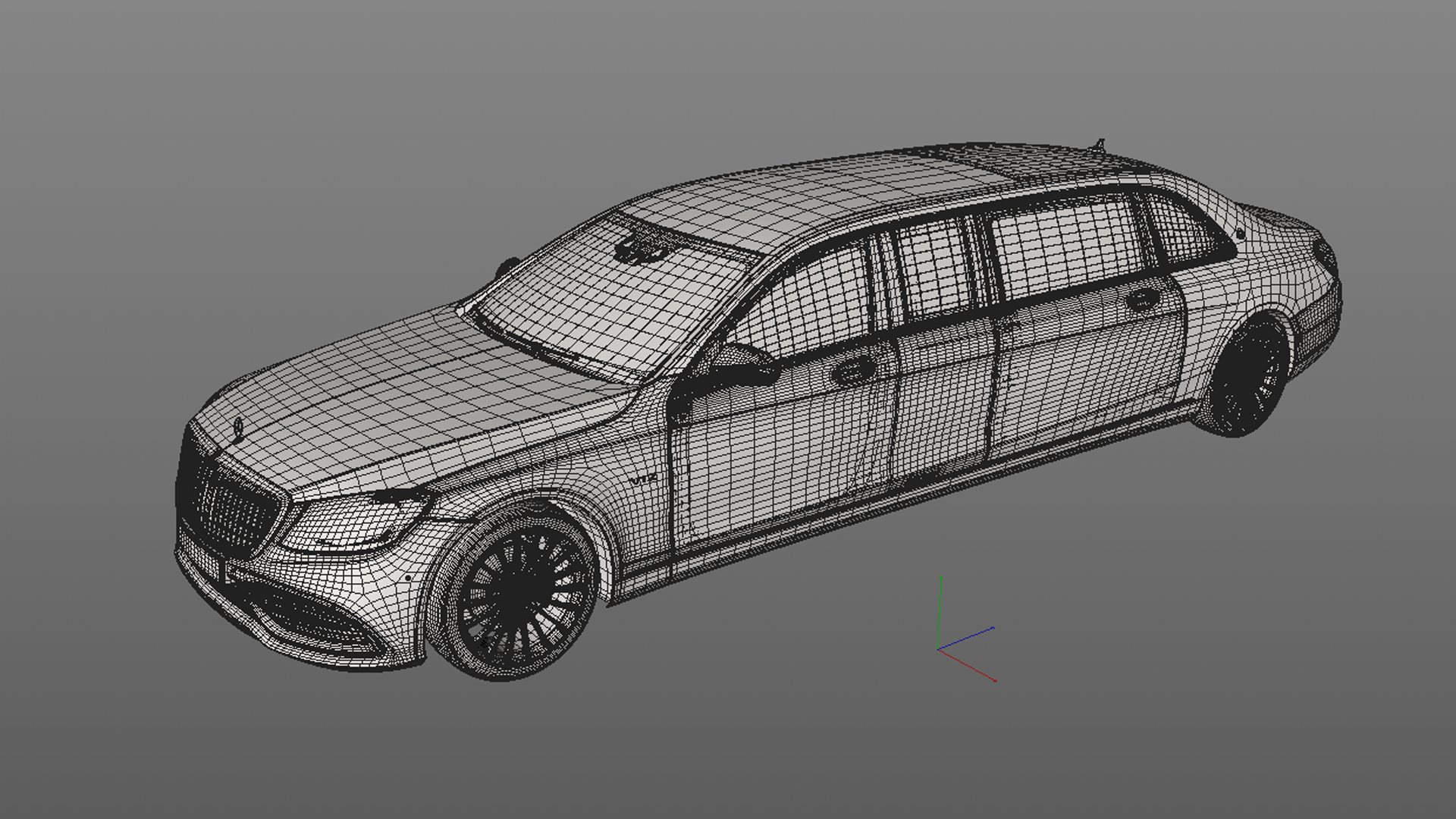Click the V12 badge on front fender

pyautogui.click(x=643, y=479)
